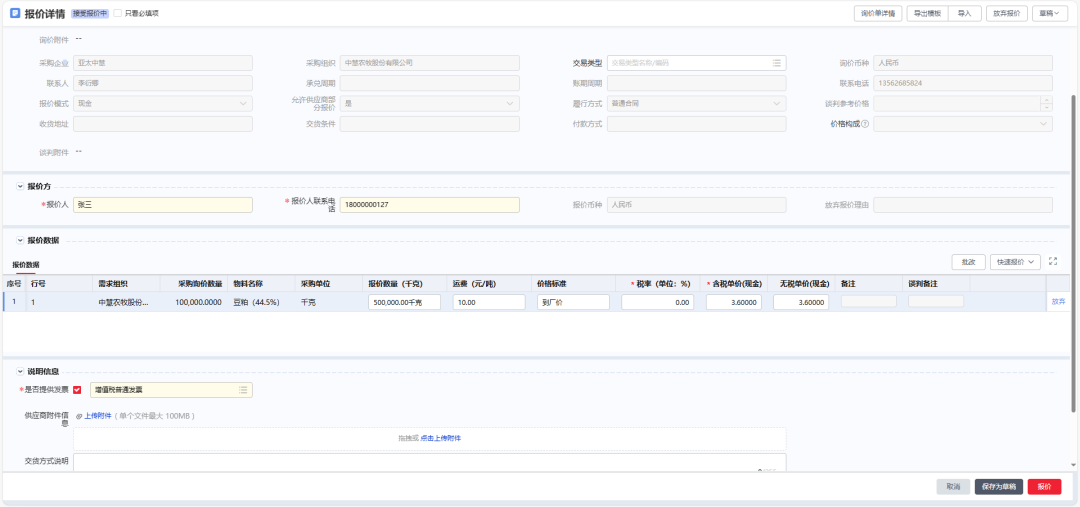The image size is (1080, 507).
Task: Click the 放弃 link in row 1
Action: tap(1058, 302)
